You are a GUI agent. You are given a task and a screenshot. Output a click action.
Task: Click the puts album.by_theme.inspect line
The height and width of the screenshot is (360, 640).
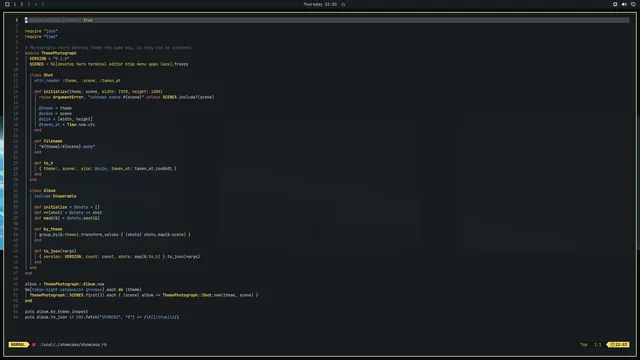click(x=56, y=311)
